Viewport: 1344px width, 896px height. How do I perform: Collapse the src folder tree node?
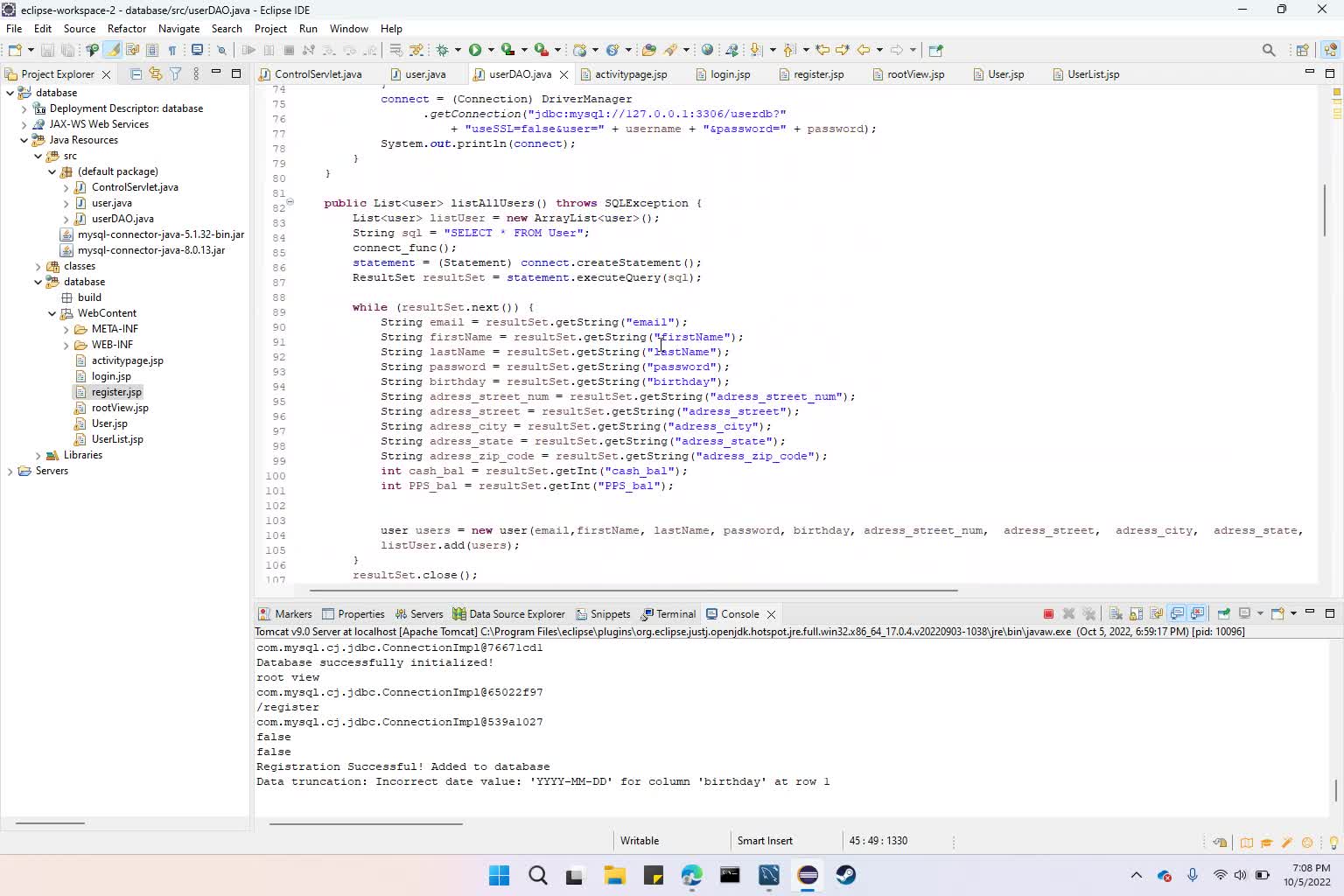coord(38,156)
